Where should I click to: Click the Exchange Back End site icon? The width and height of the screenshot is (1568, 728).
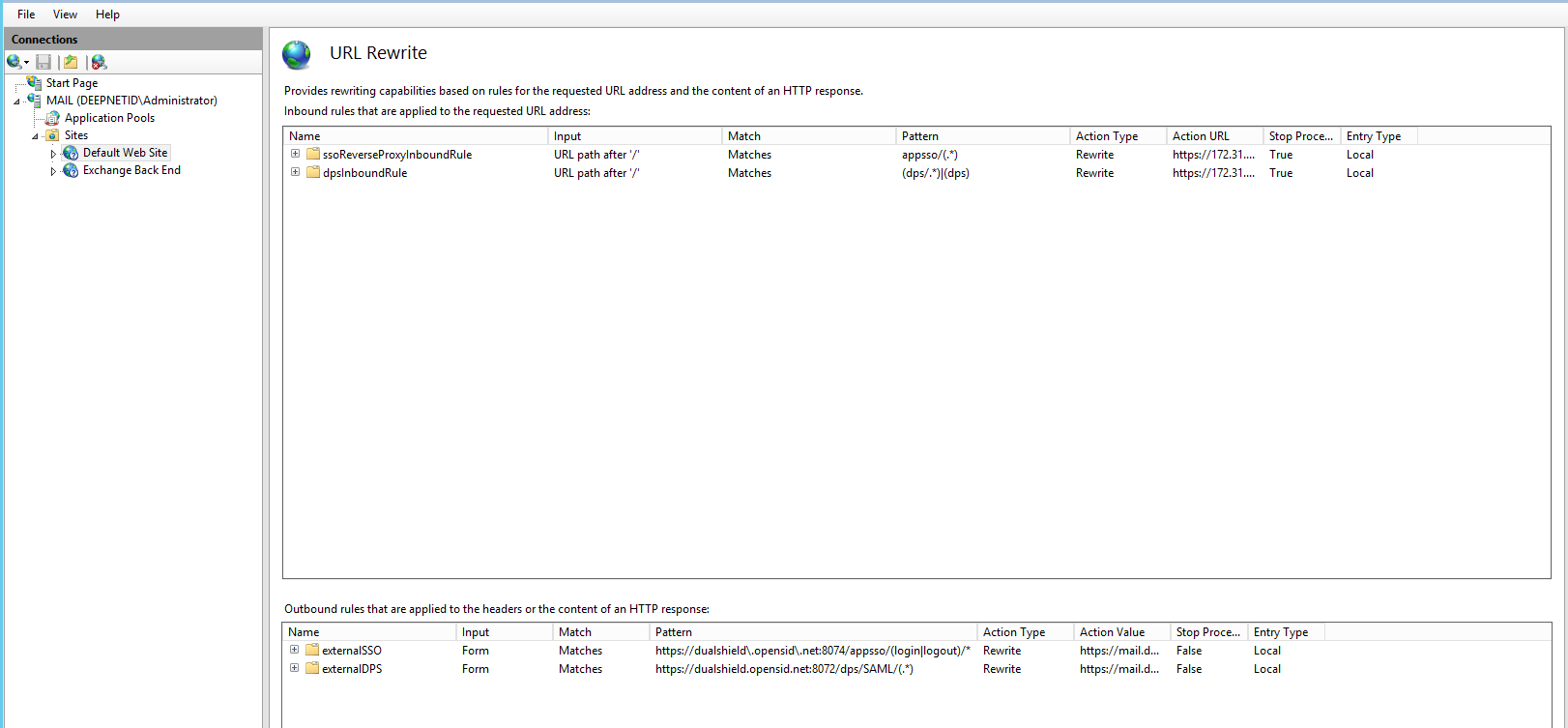point(71,170)
